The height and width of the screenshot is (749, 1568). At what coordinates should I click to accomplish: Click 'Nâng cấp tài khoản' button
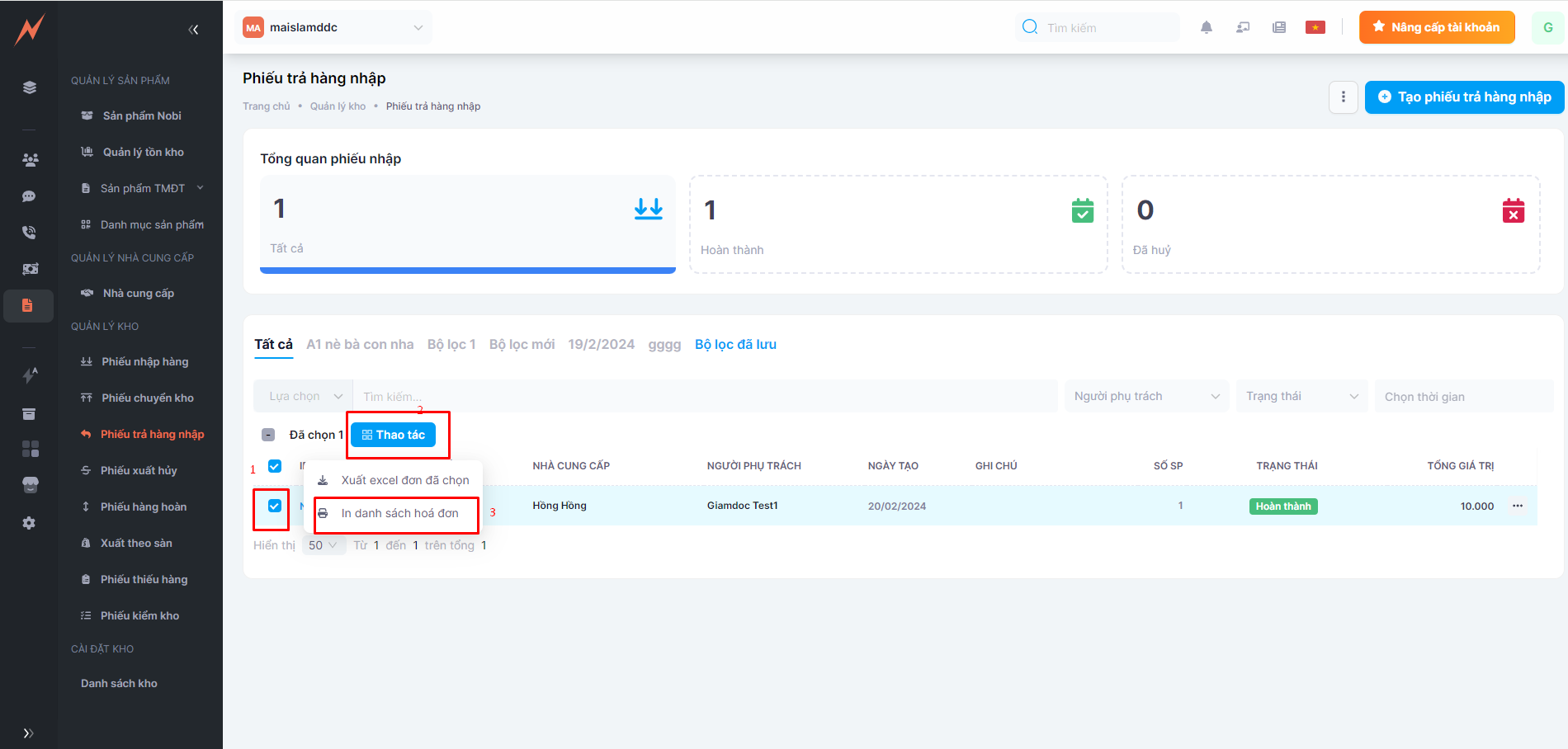pos(1436,27)
